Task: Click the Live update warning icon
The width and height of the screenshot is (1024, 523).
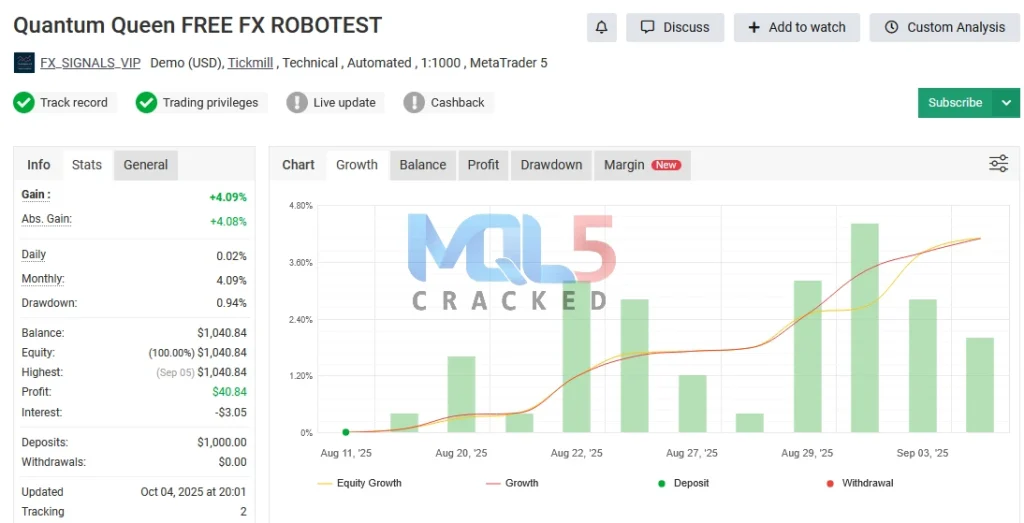Action: [297, 102]
